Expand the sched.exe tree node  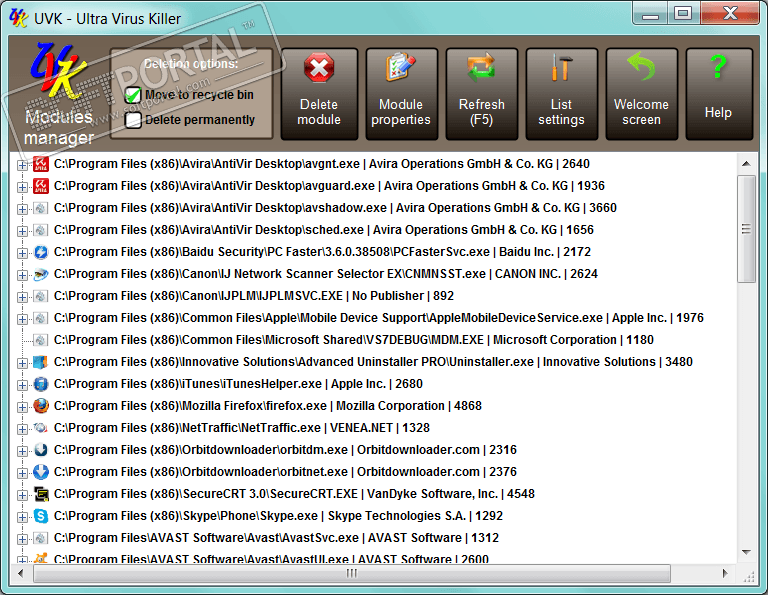click(x=22, y=231)
